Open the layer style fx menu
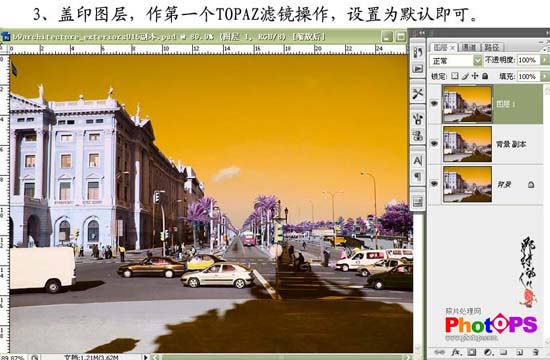The image size is (550, 360). click(456, 352)
